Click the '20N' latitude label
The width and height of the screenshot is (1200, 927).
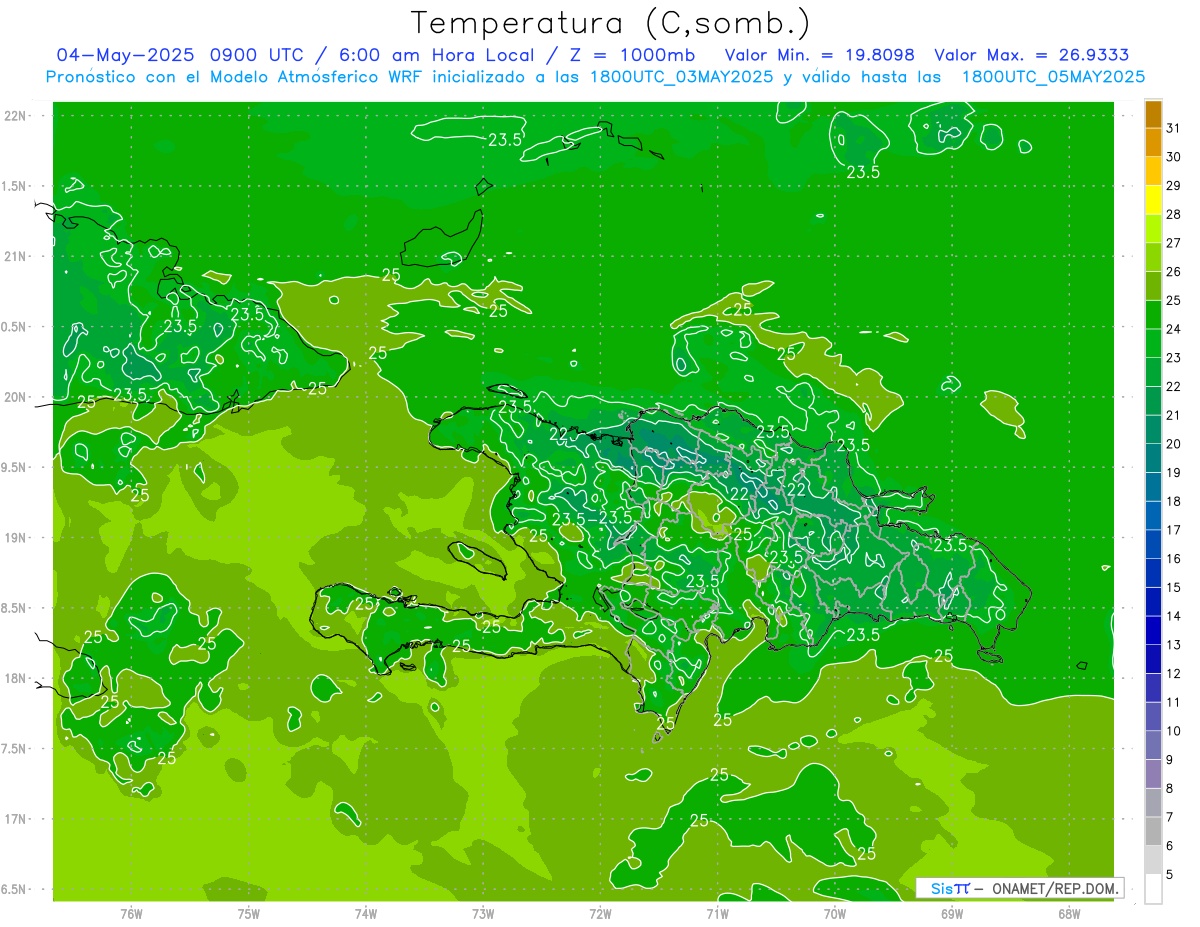(x=14, y=397)
